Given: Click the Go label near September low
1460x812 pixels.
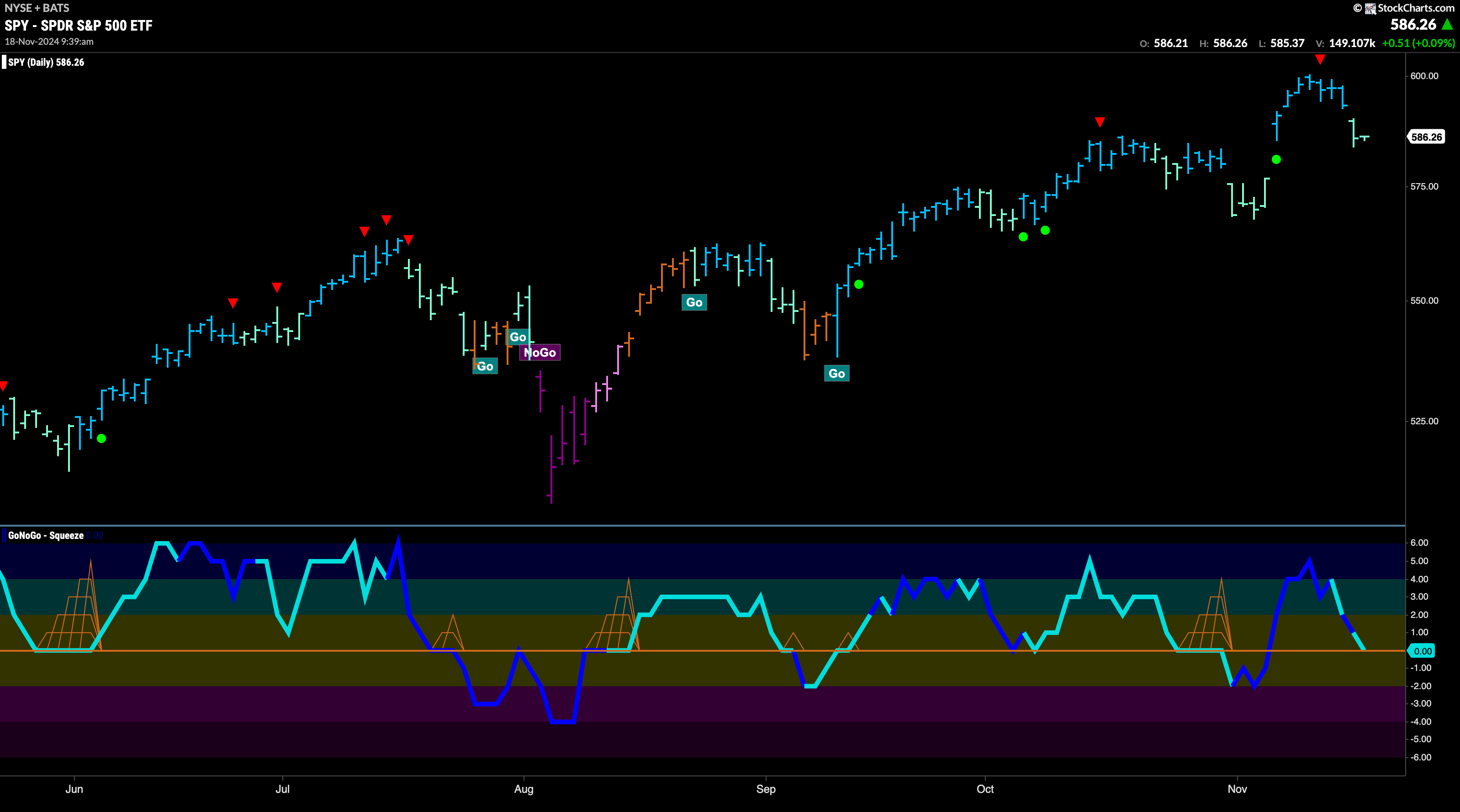Looking at the screenshot, I should tap(836, 374).
